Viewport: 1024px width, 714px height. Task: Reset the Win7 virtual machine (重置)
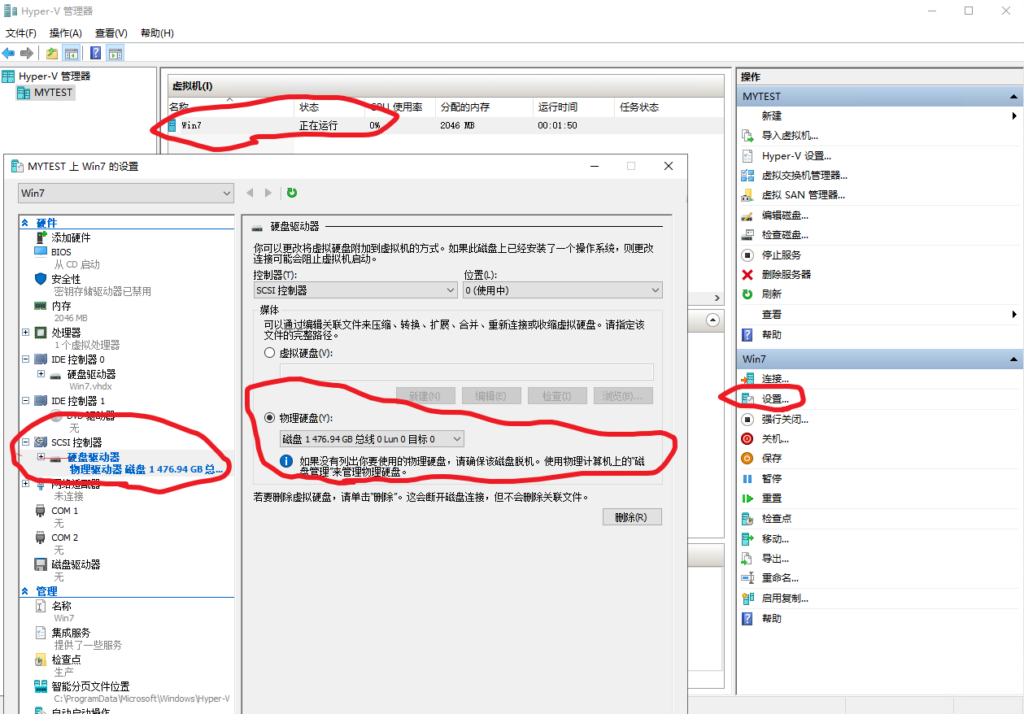coord(771,498)
